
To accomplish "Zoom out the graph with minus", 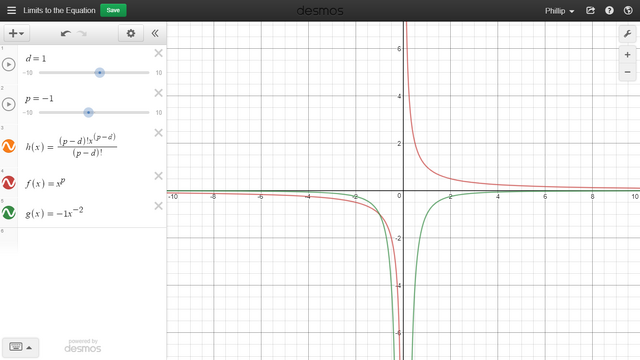I will (627, 72).
